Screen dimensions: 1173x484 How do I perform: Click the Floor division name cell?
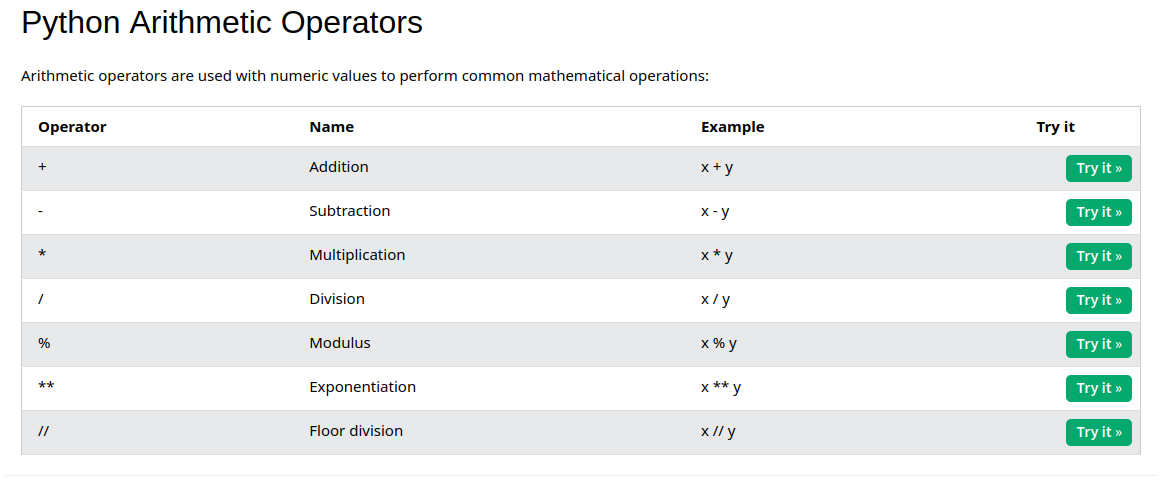coord(356,431)
